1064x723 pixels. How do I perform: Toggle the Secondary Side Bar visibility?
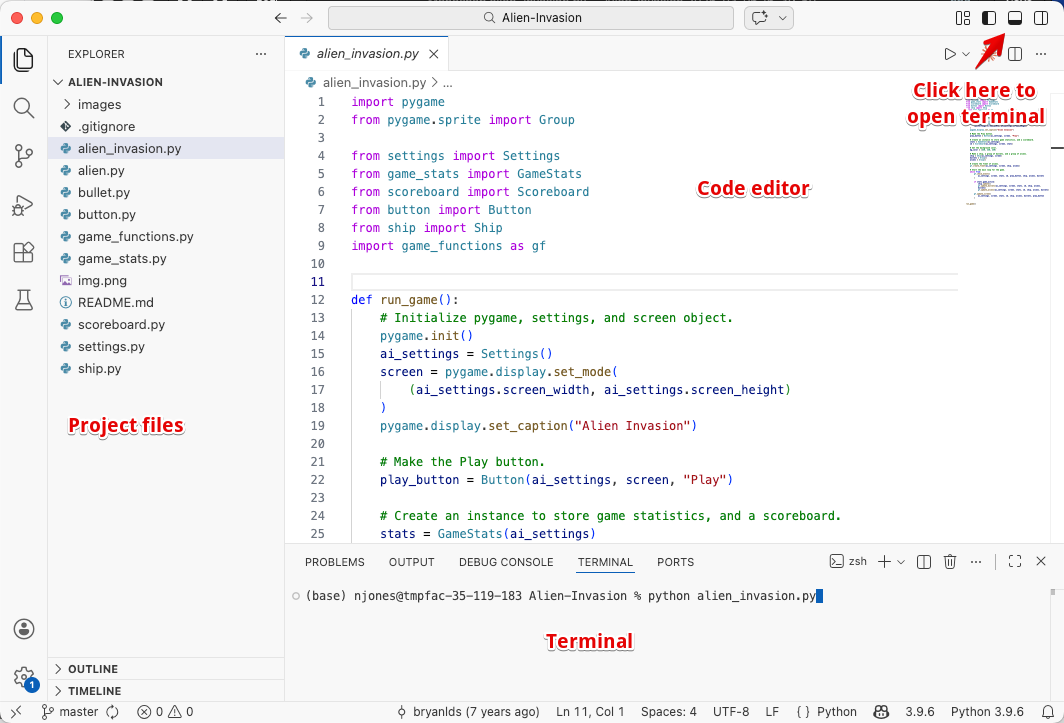coord(1041,18)
